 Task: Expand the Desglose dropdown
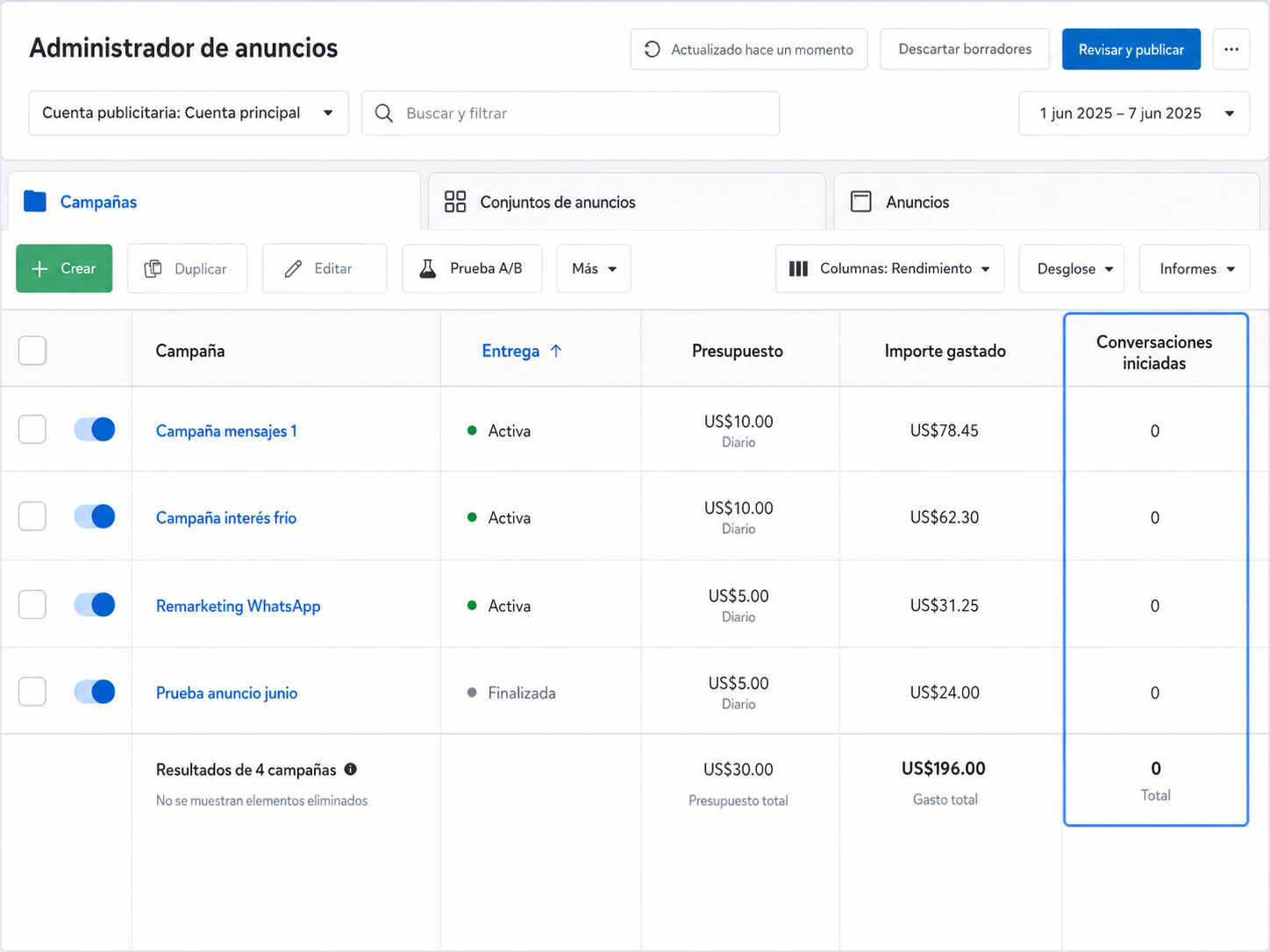tap(1072, 268)
